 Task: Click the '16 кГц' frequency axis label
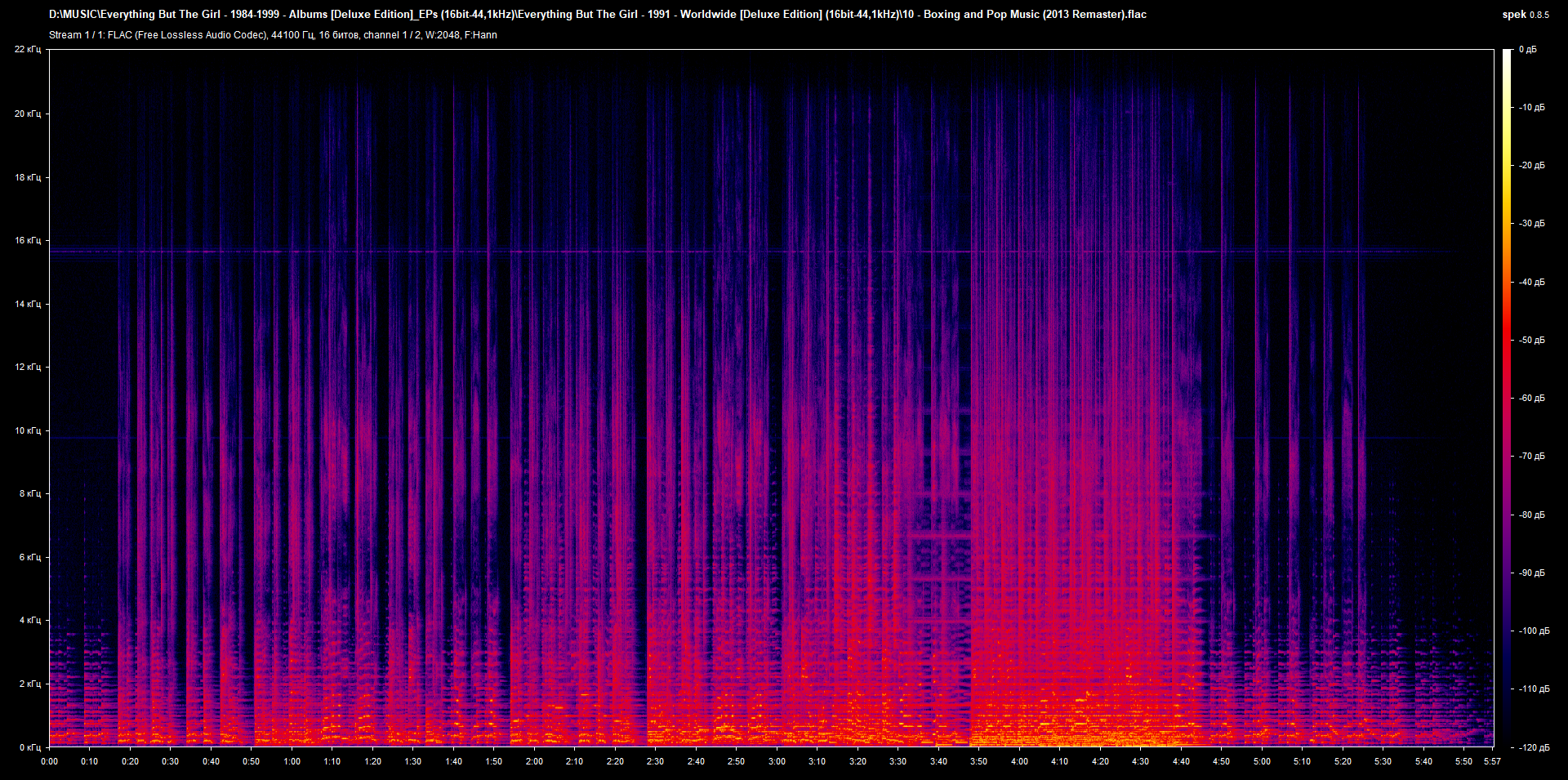[28, 241]
